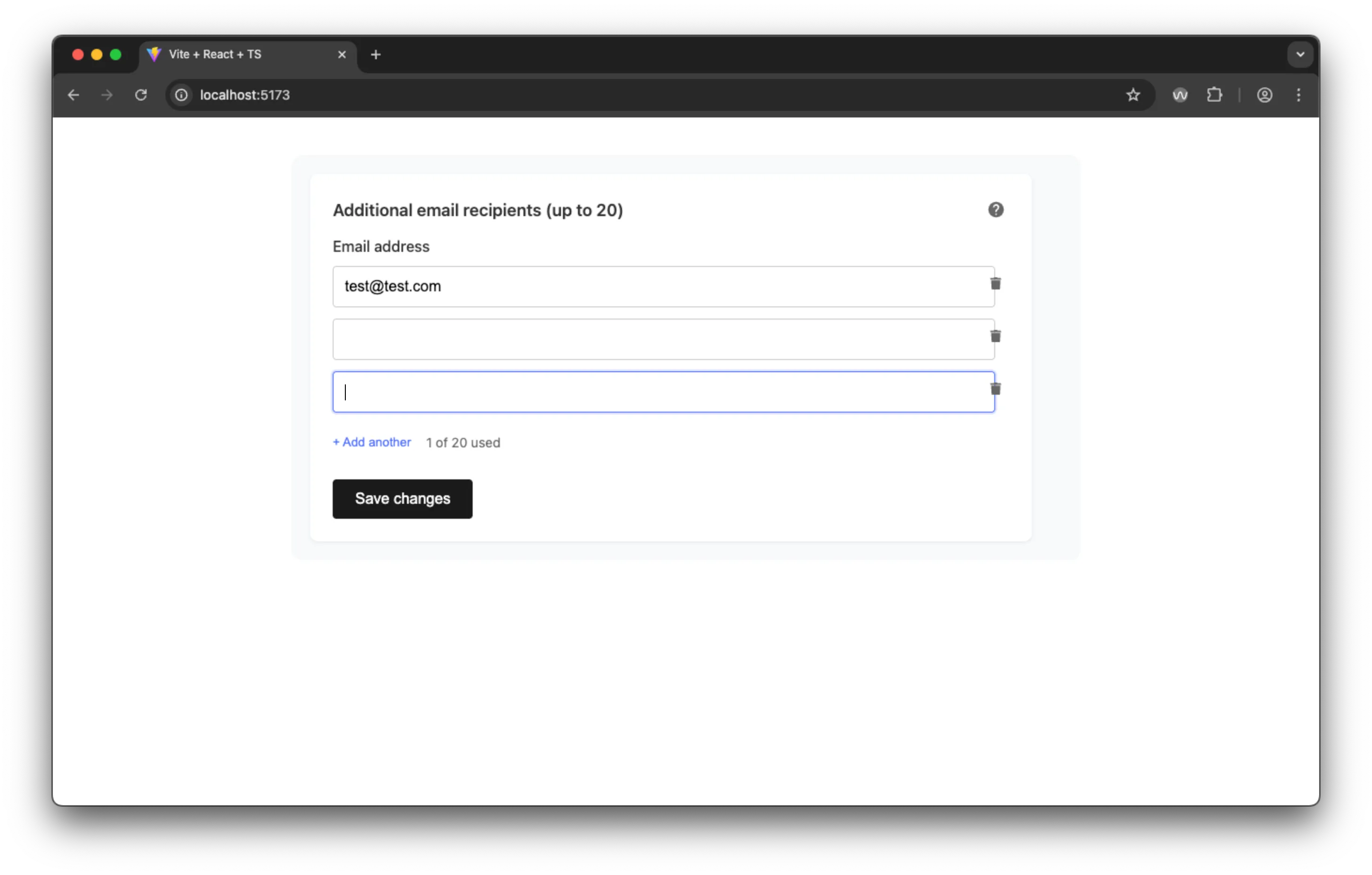The image size is (1372, 875).
Task: Bookmark this page with the star icon
Action: [x=1133, y=94]
